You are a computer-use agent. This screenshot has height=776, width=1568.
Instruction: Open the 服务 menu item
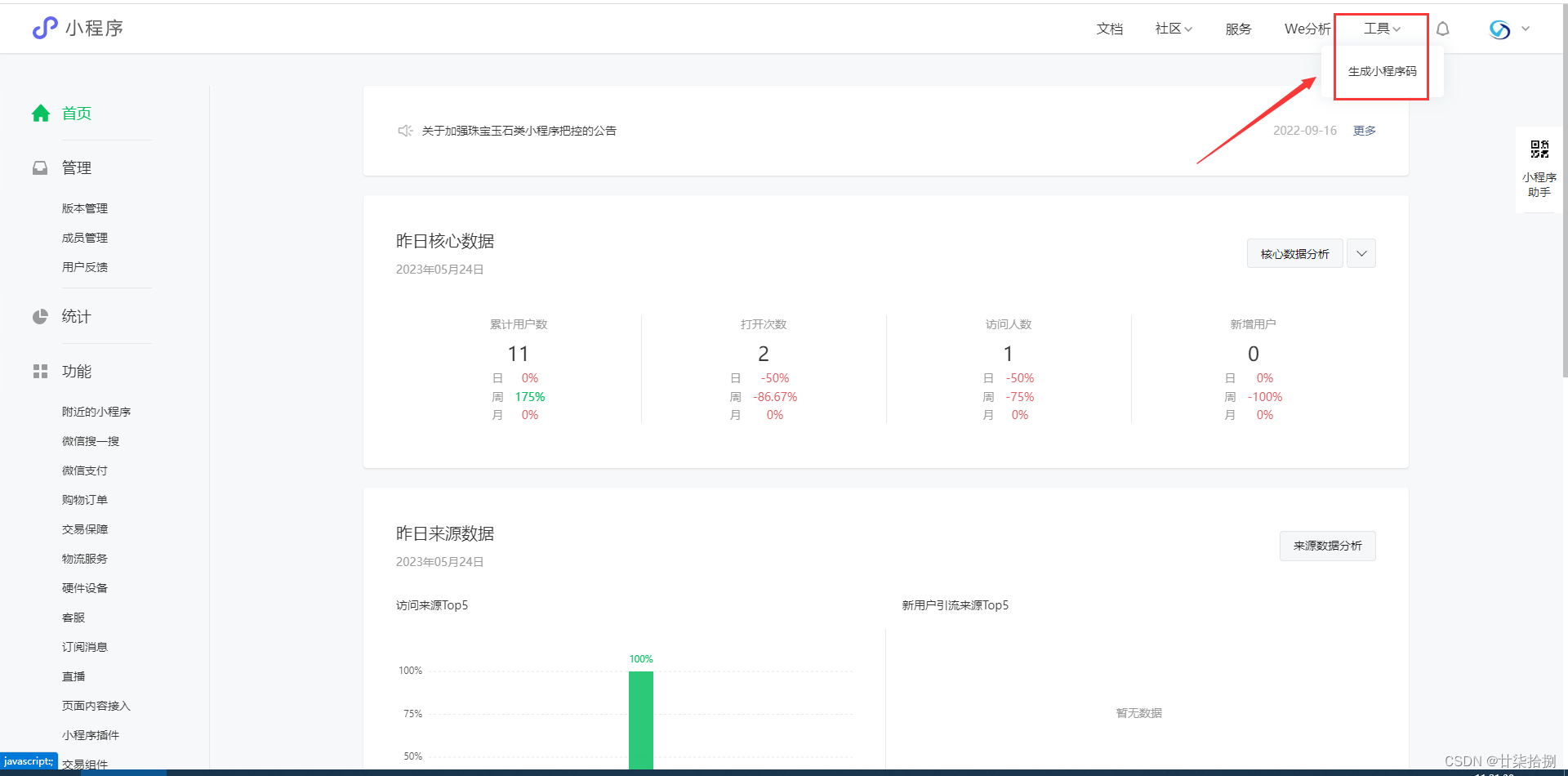[1238, 29]
